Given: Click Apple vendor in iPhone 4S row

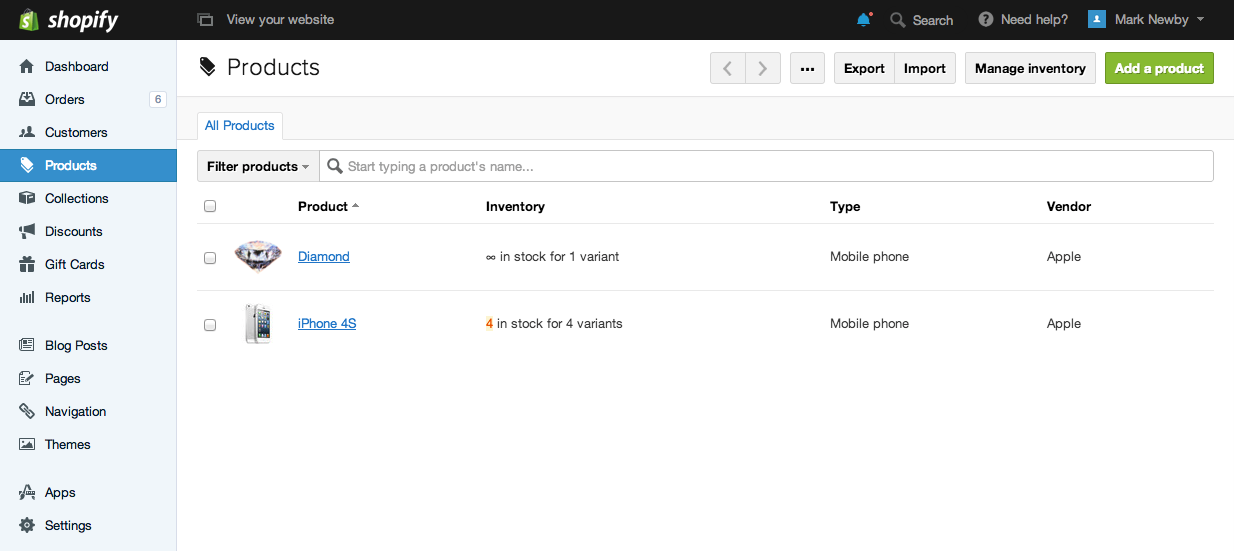Looking at the screenshot, I should tap(1064, 323).
